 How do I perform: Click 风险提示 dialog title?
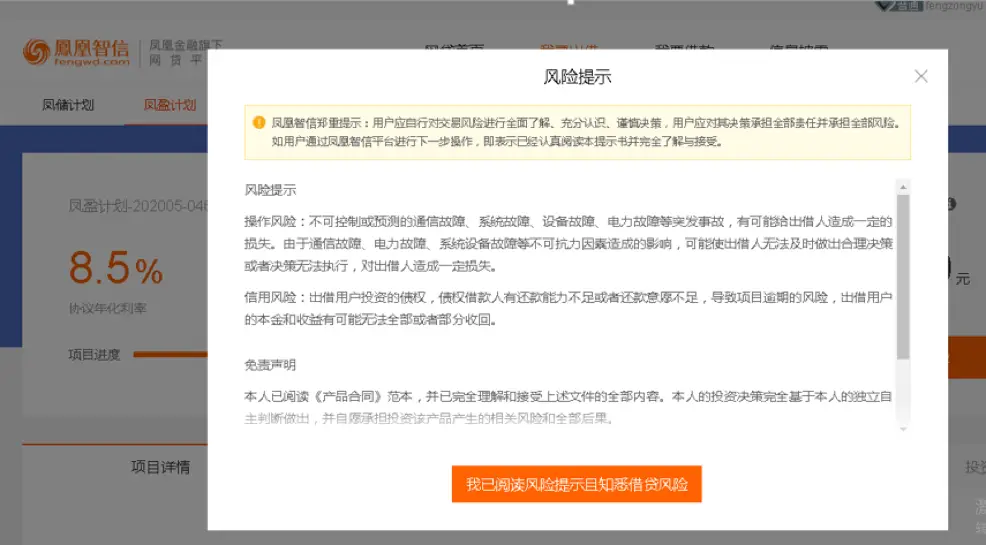pos(577,77)
